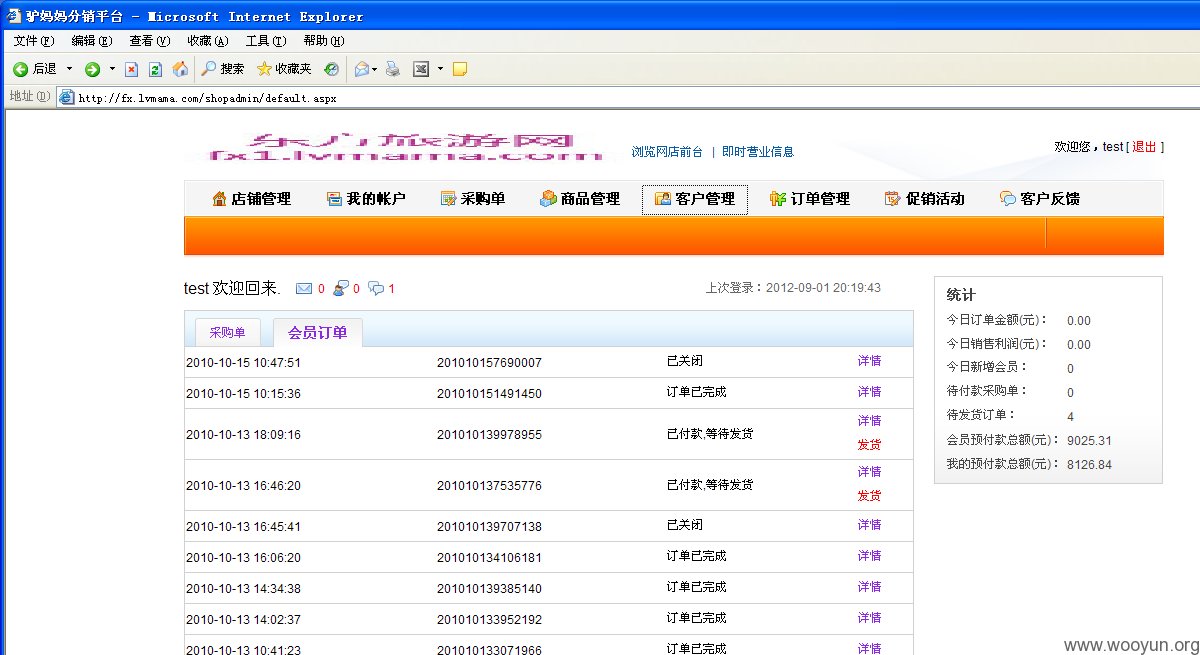
Task: Open 商品管理 navigation item
Action: 580,199
